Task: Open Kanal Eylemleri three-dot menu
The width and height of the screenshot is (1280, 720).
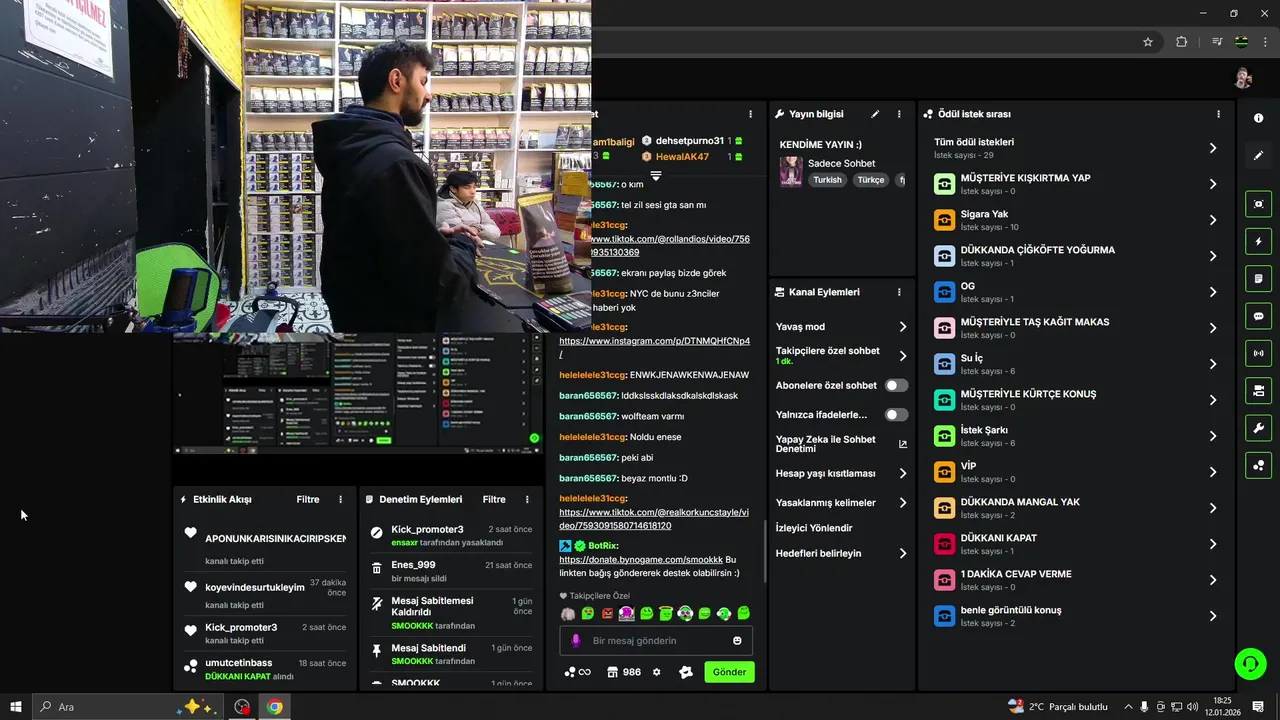Action: click(x=899, y=292)
